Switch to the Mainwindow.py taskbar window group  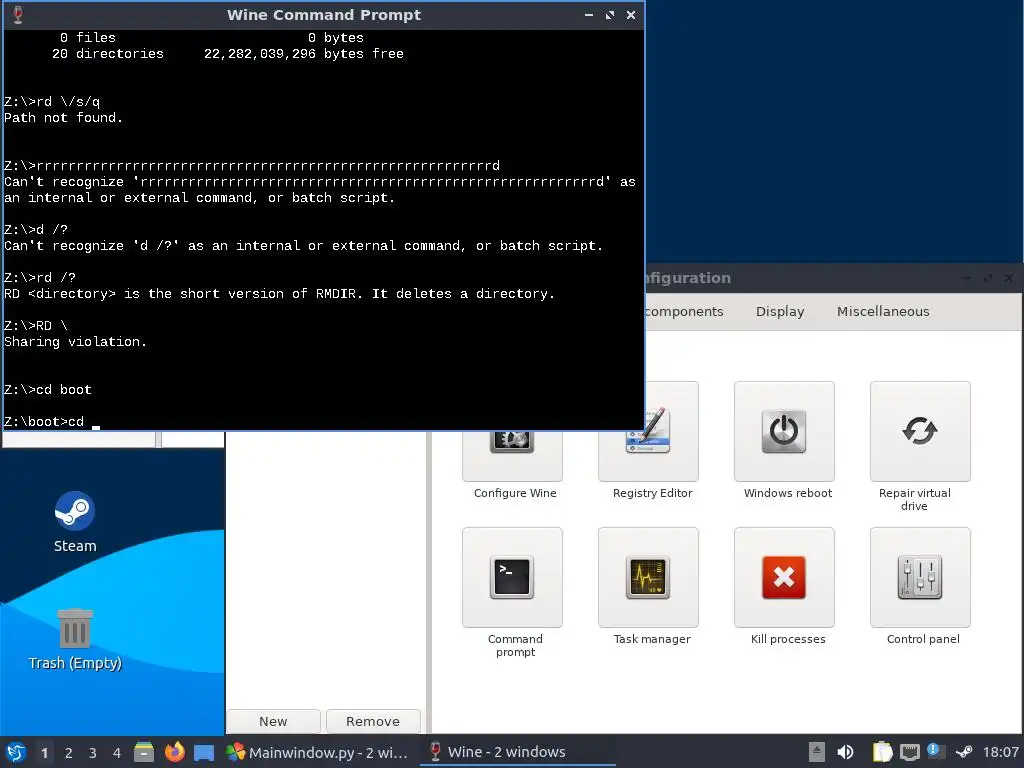tap(317, 752)
